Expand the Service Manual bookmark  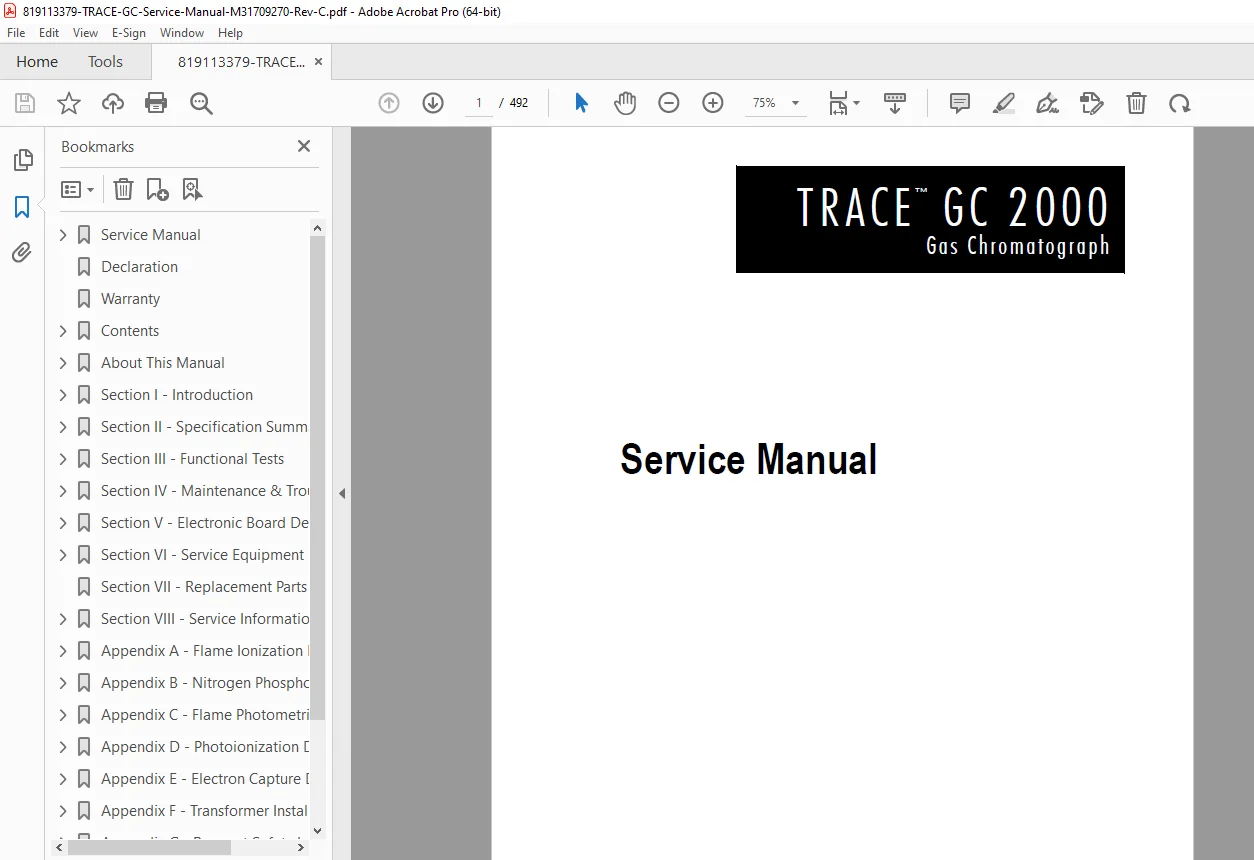pos(63,235)
